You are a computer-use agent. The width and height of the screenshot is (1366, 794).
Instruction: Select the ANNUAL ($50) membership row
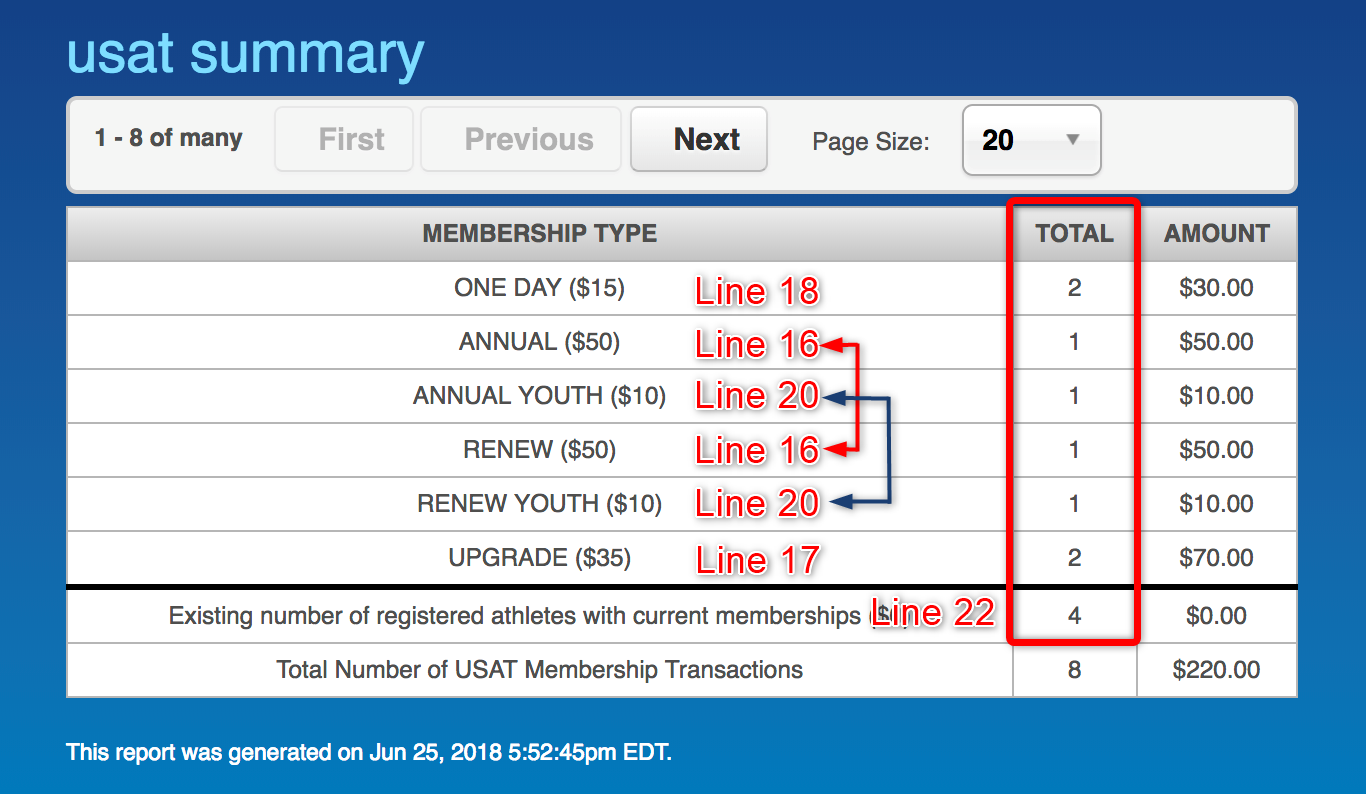click(682, 343)
